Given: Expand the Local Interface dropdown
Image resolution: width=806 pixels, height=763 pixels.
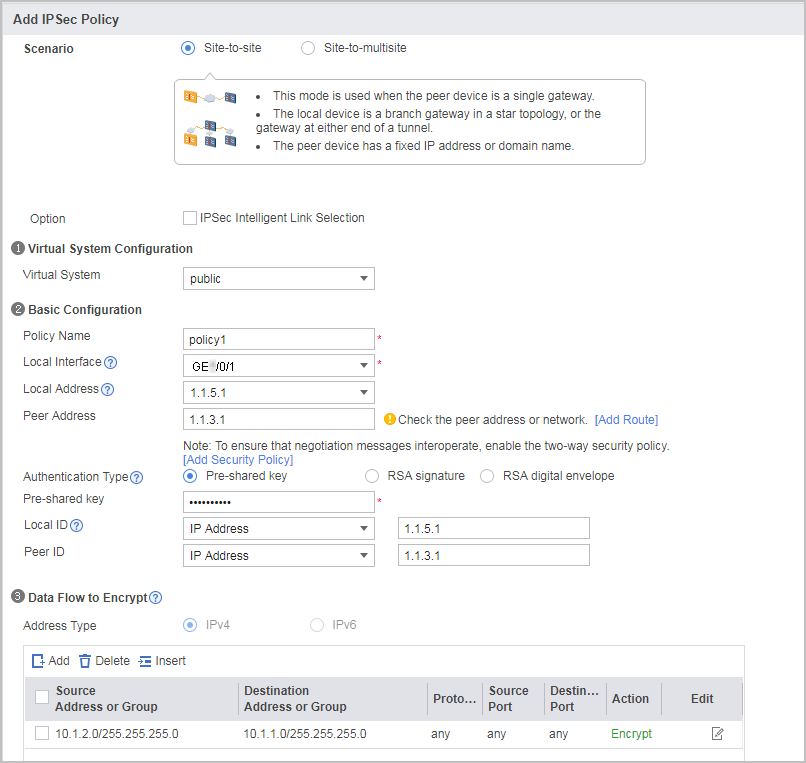Looking at the screenshot, I should pos(279,366).
